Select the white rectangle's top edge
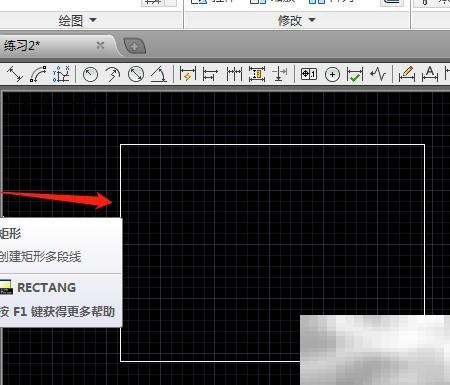This screenshot has width=450, height=385. click(x=272, y=145)
